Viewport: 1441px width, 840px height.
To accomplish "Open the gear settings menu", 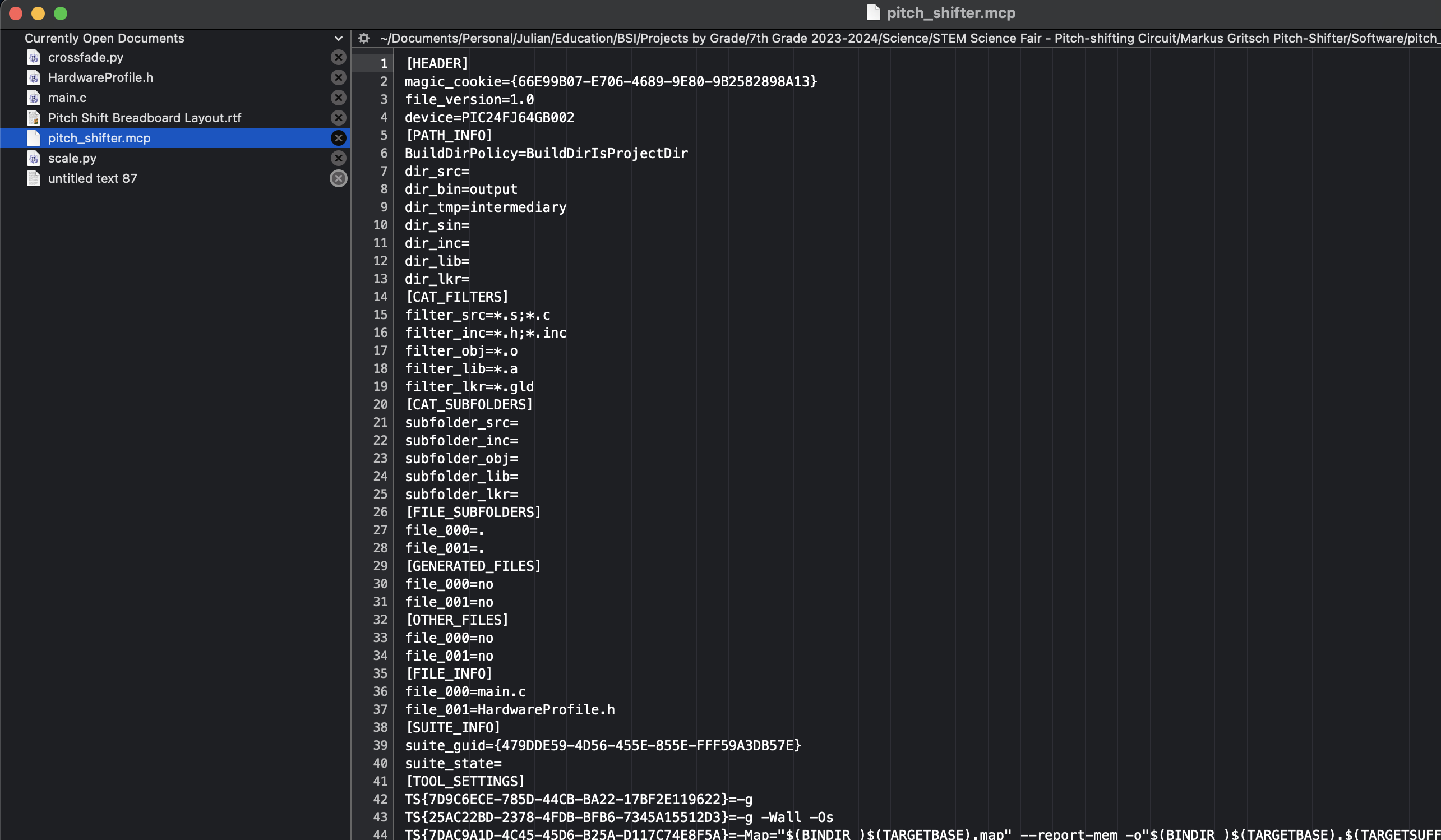I will coord(364,38).
